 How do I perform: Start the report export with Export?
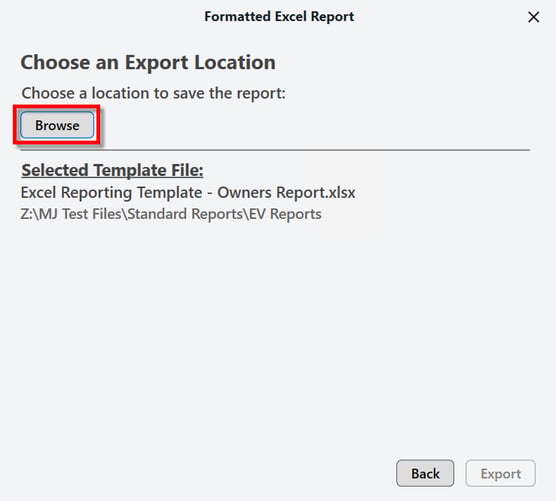coord(500,473)
